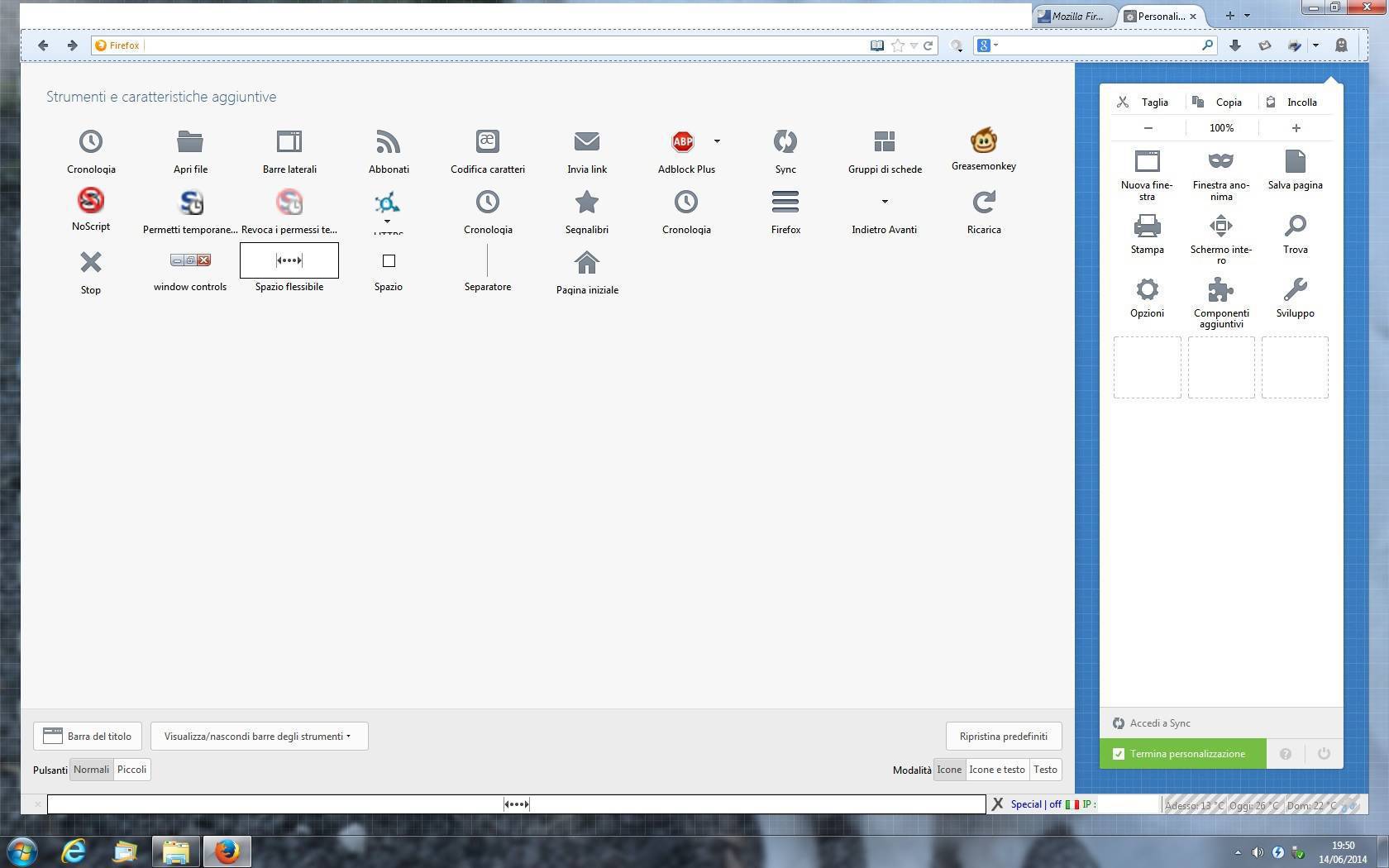
Task: Click the Codifica caratteri icon
Action: [487, 141]
